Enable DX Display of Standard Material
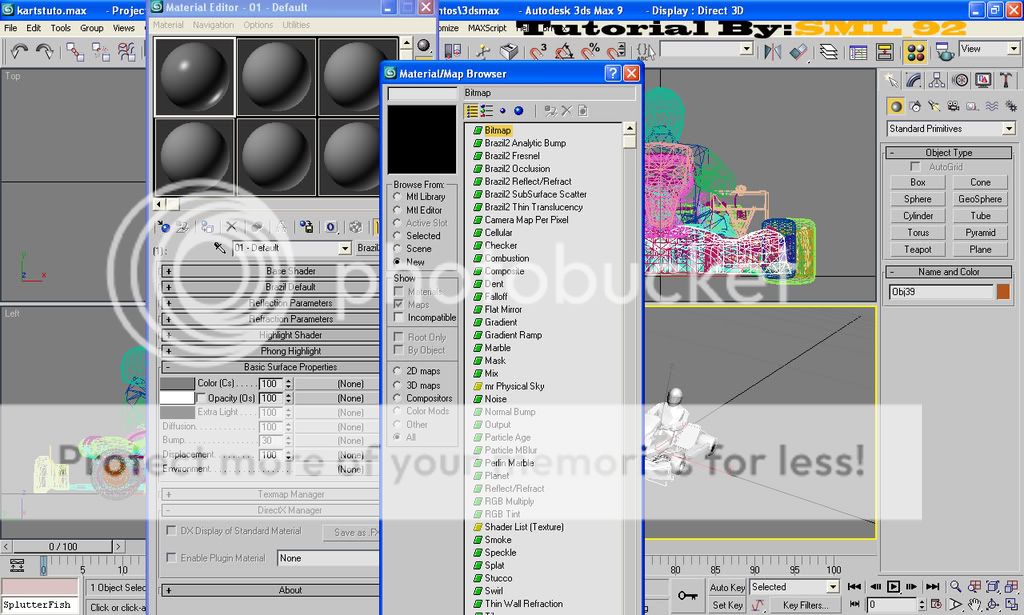The height and width of the screenshot is (615, 1024). click(171, 530)
